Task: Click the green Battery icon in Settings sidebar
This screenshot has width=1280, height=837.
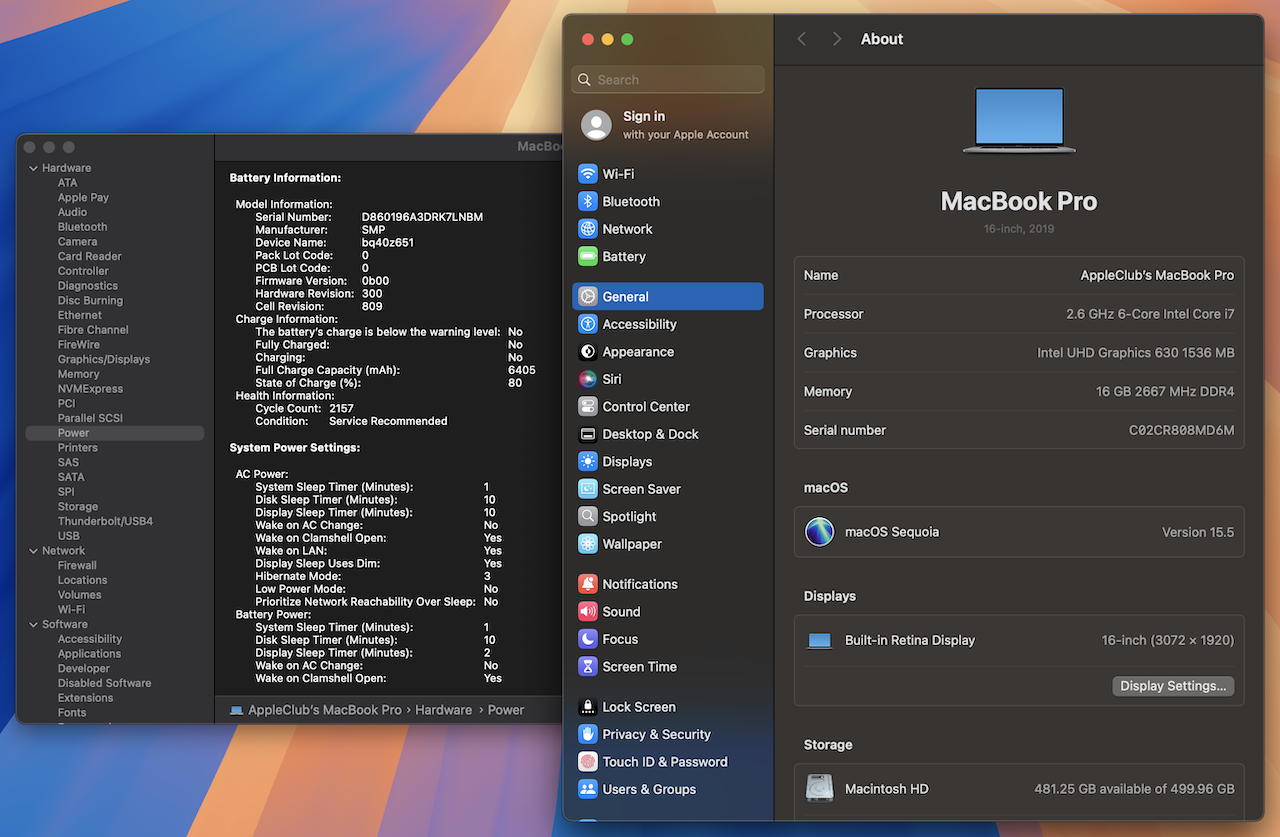Action: 588,256
